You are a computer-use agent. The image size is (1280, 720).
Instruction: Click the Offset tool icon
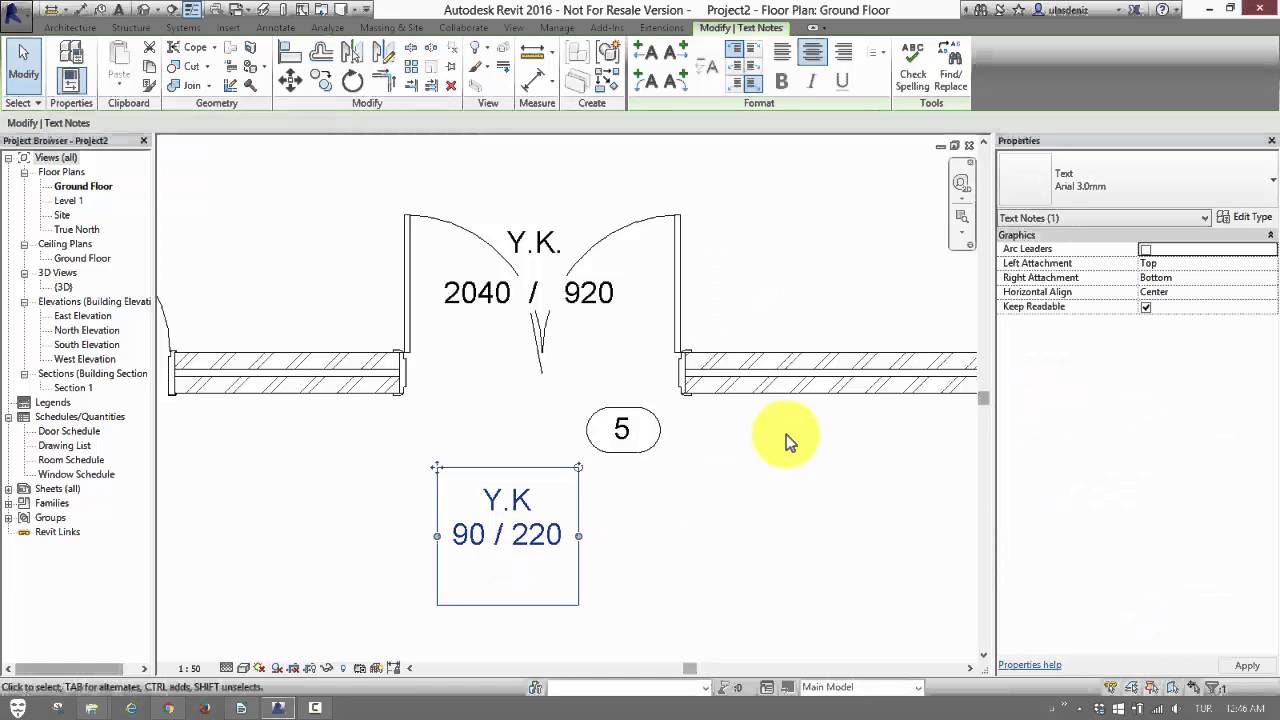click(321, 51)
